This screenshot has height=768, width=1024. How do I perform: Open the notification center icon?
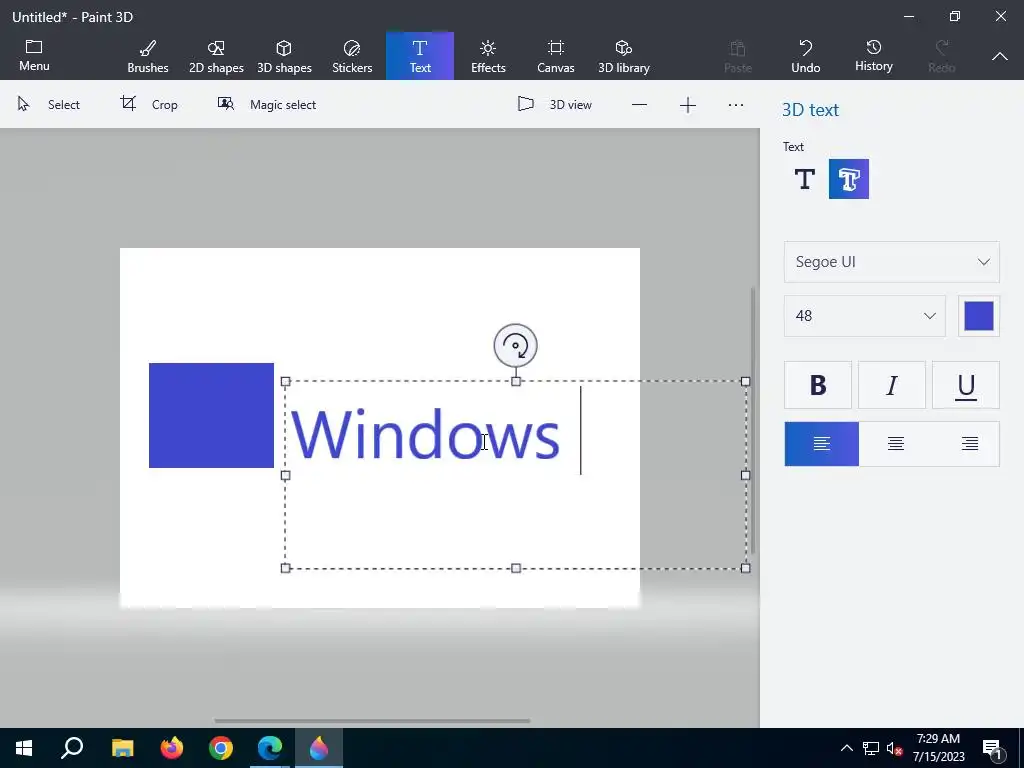point(992,748)
